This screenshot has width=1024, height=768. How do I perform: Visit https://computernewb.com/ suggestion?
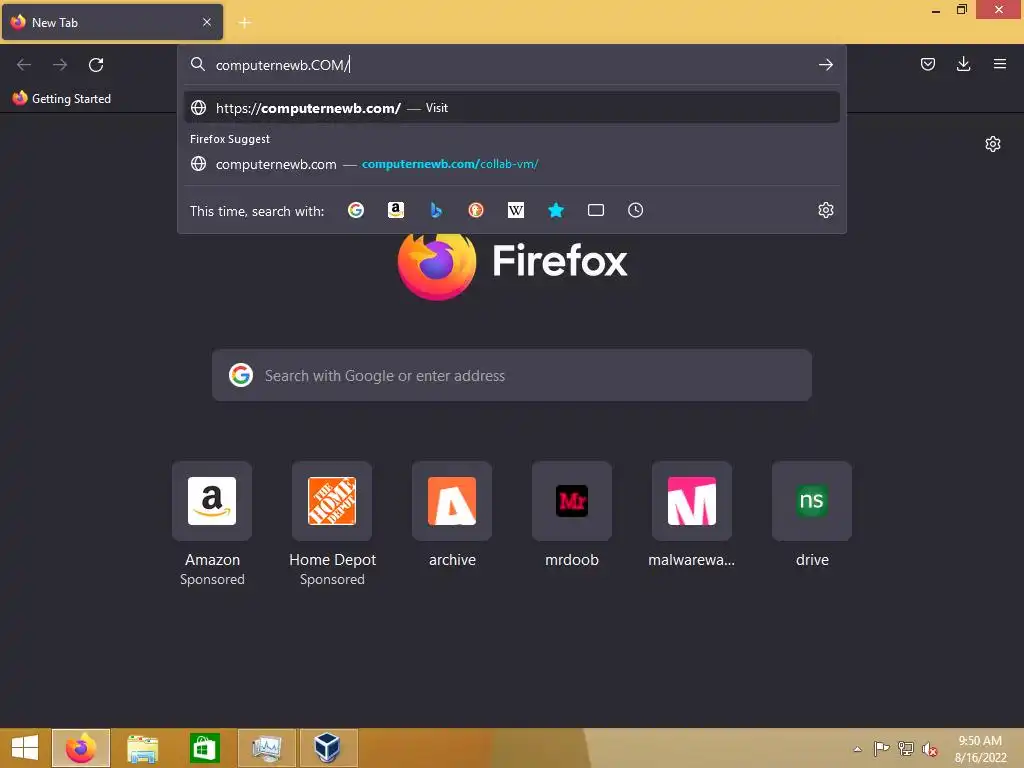click(x=512, y=108)
